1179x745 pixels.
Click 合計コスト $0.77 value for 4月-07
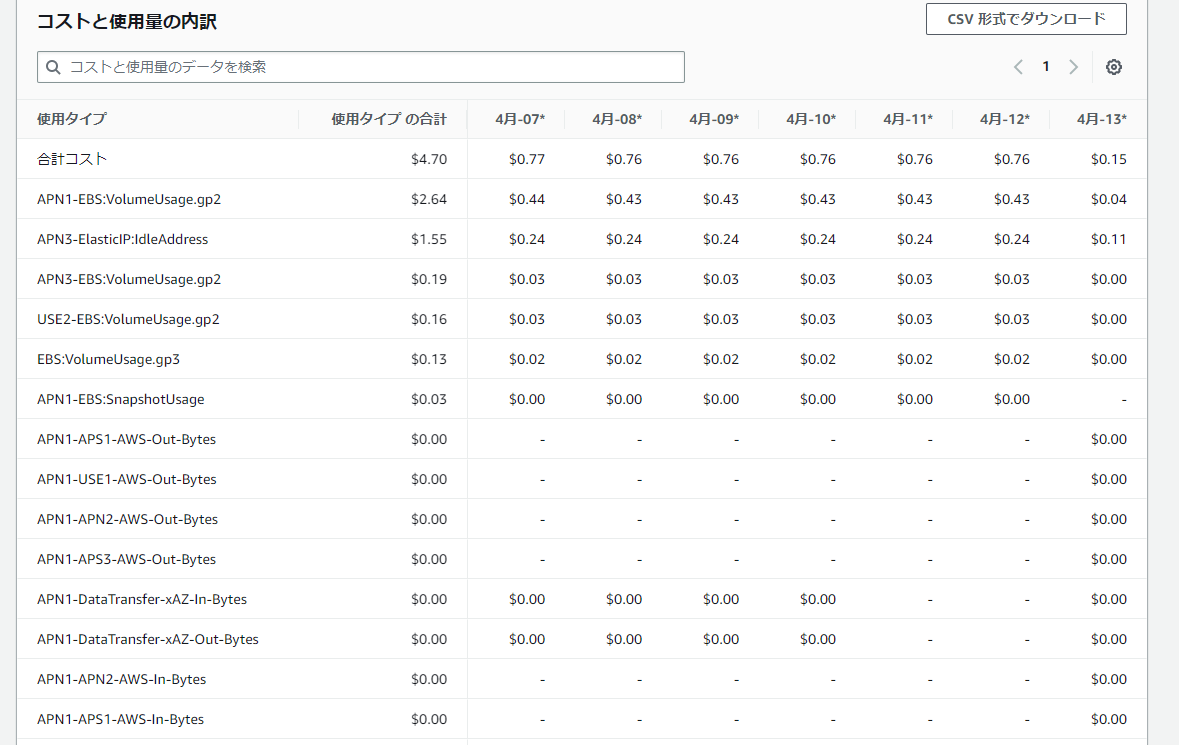[527, 159]
